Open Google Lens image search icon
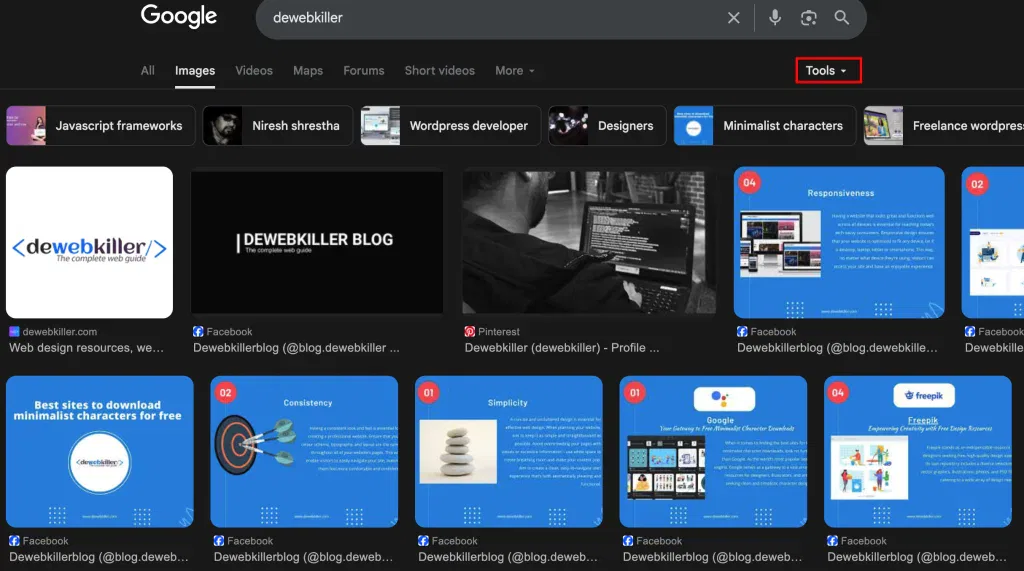Viewport: 1024px width, 571px height. [x=808, y=18]
